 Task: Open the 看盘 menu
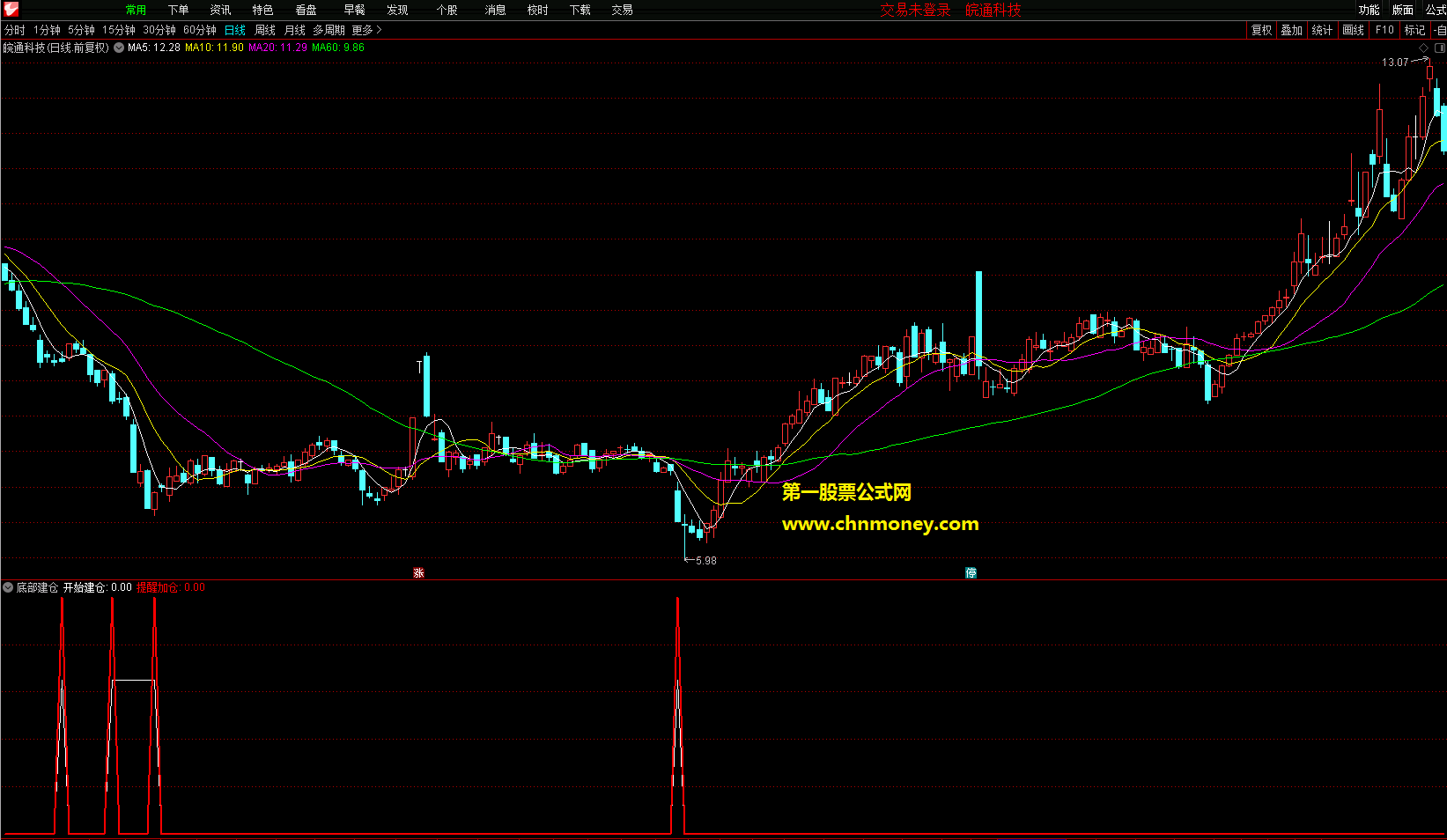306,10
